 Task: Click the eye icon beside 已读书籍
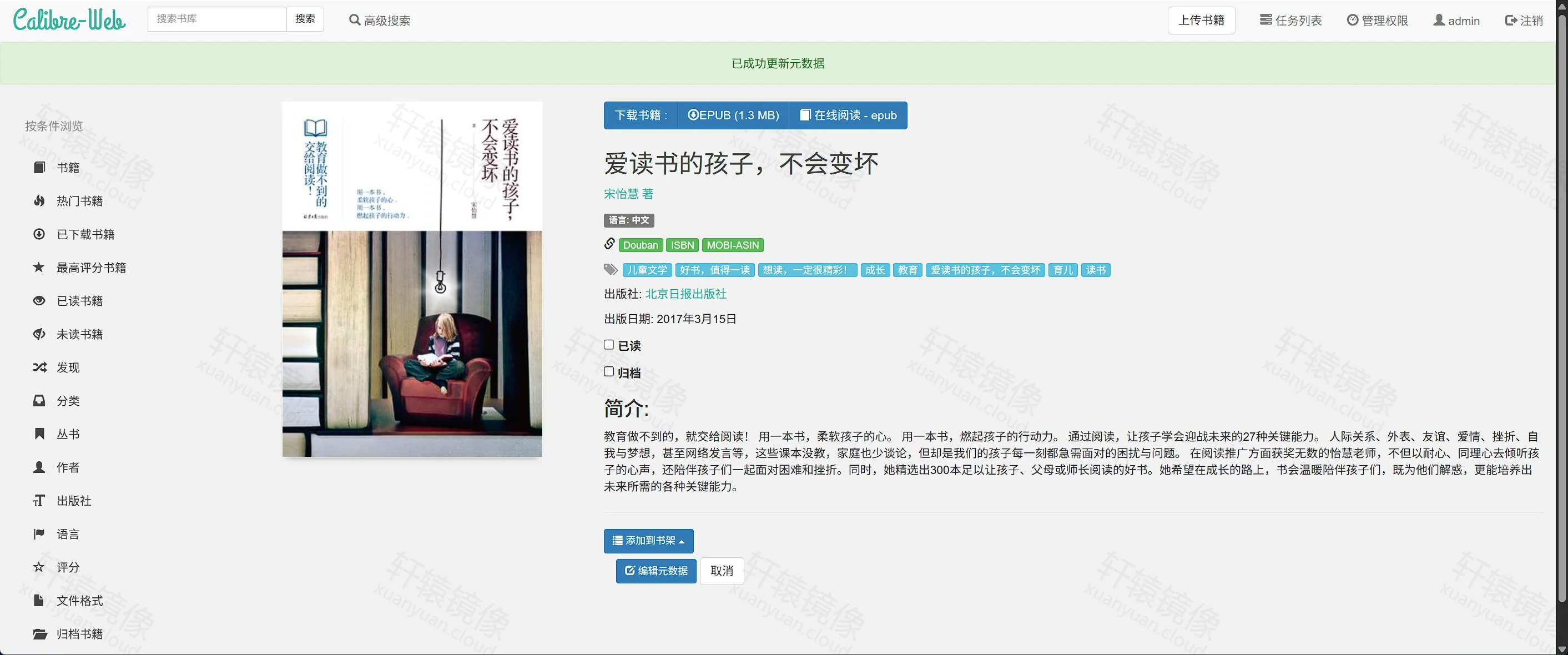tap(39, 301)
